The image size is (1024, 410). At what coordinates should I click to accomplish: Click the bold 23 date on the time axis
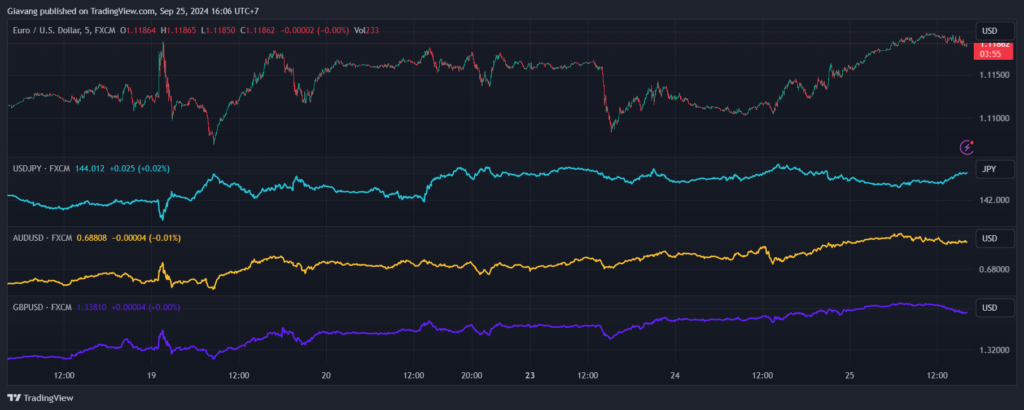tap(530, 376)
